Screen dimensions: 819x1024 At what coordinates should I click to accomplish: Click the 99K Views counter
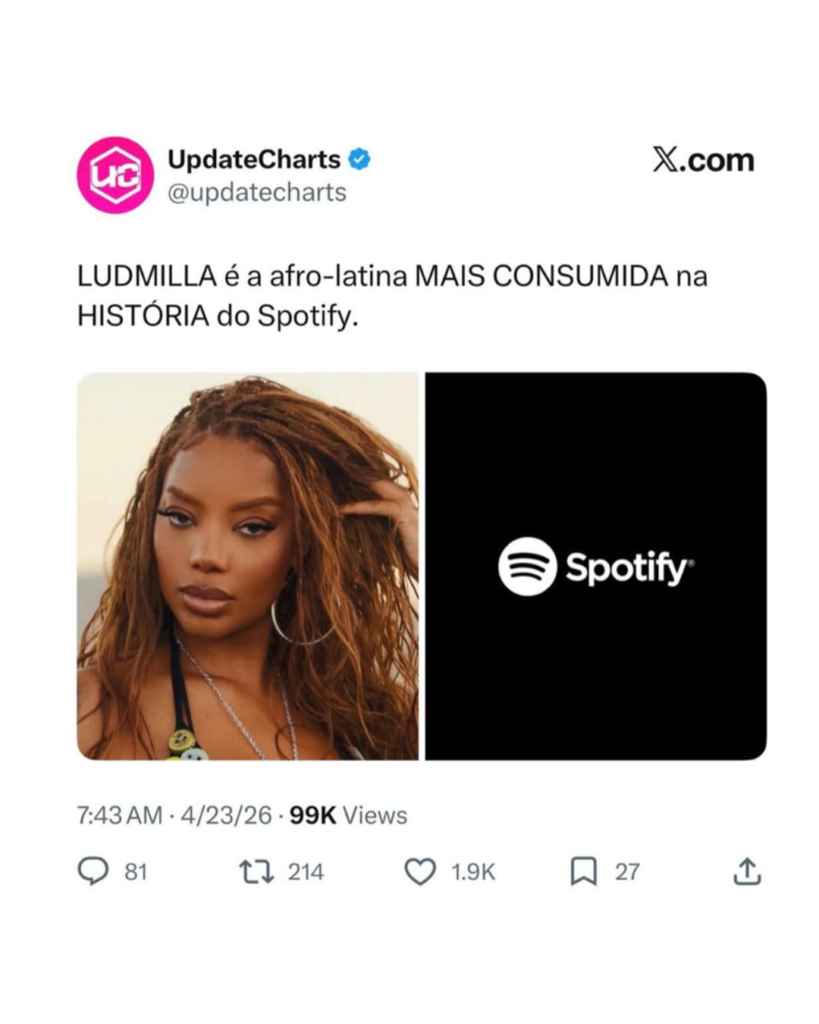(x=348, y=816)
